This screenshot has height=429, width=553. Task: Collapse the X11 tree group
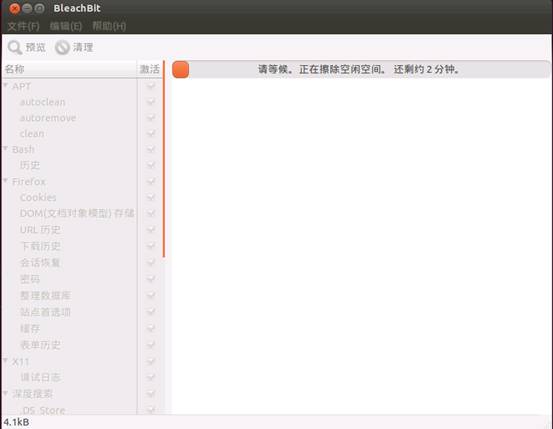click(6, 361)
